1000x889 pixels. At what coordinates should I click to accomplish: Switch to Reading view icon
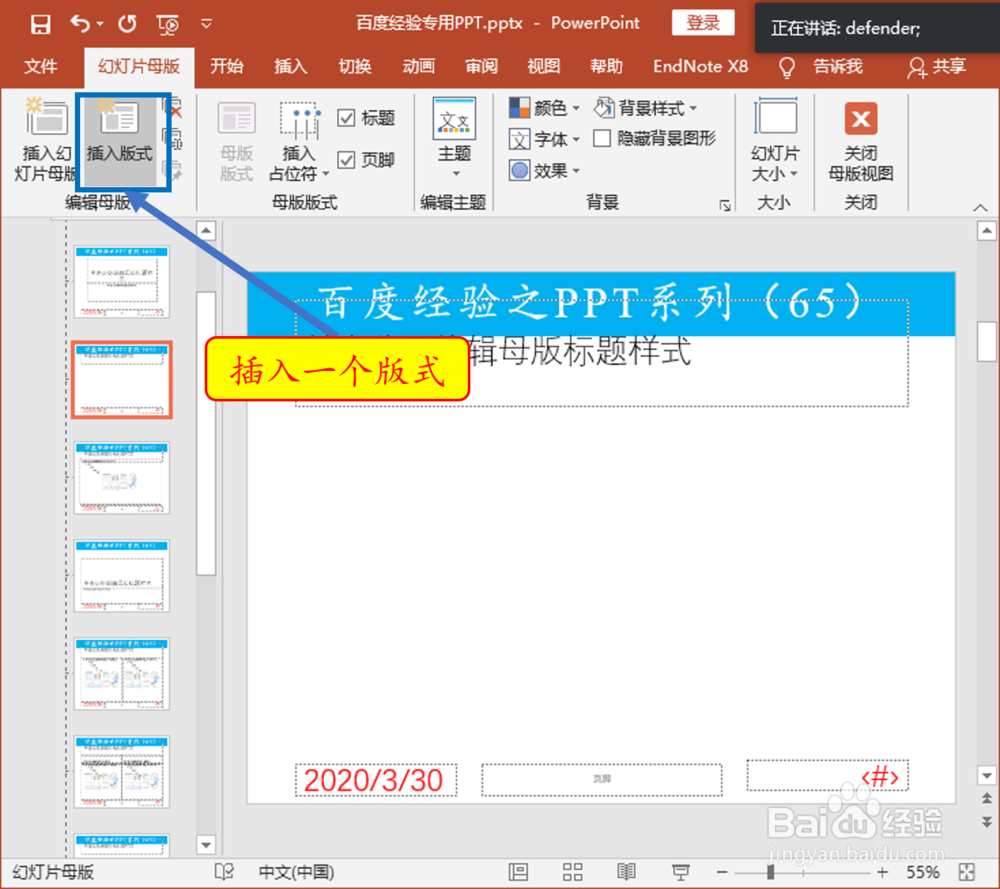point(626,872)
